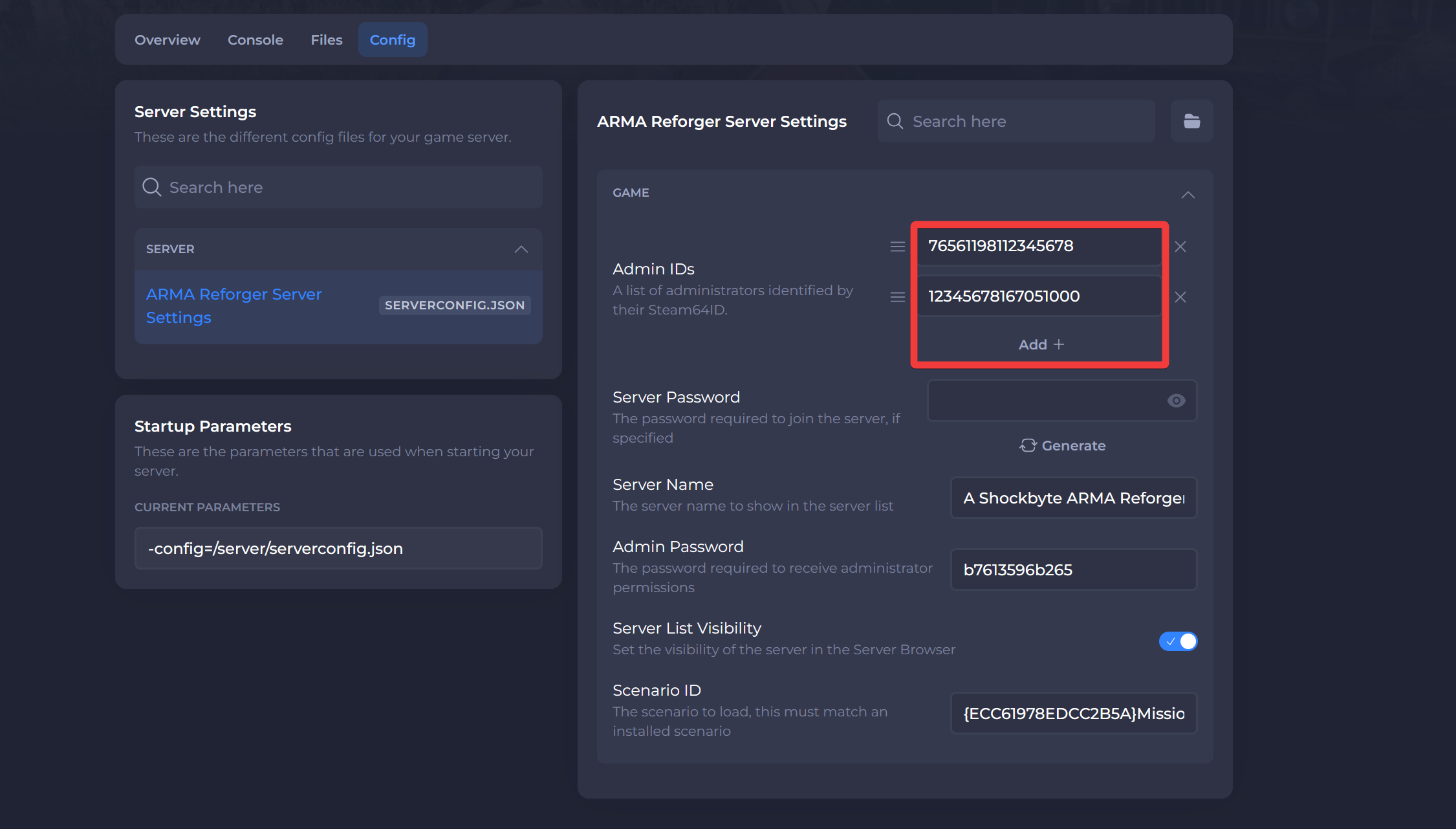Add a new Admin ID
The height and width of the screenshot is (829, 1456).
[1041, 344]
